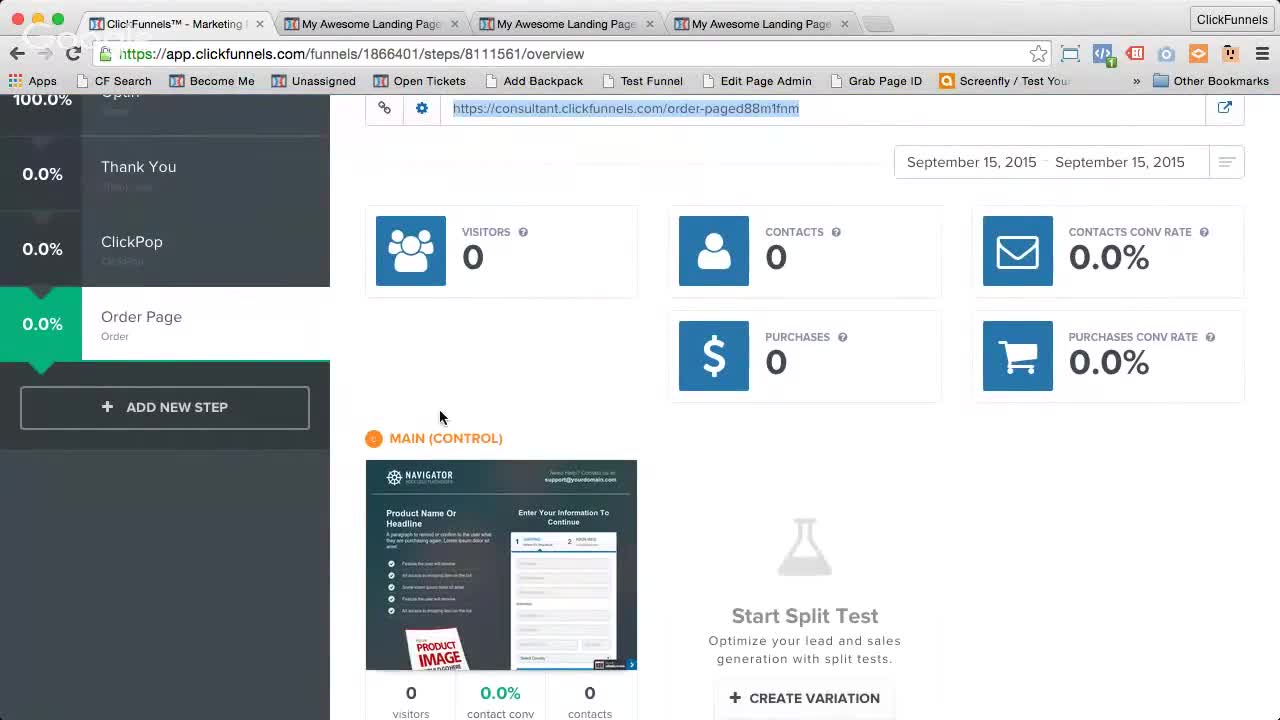The height and width of the screenshot is (720, 1280).
Task: Show help tooltip for Contacts
Action: click(836, 232)
